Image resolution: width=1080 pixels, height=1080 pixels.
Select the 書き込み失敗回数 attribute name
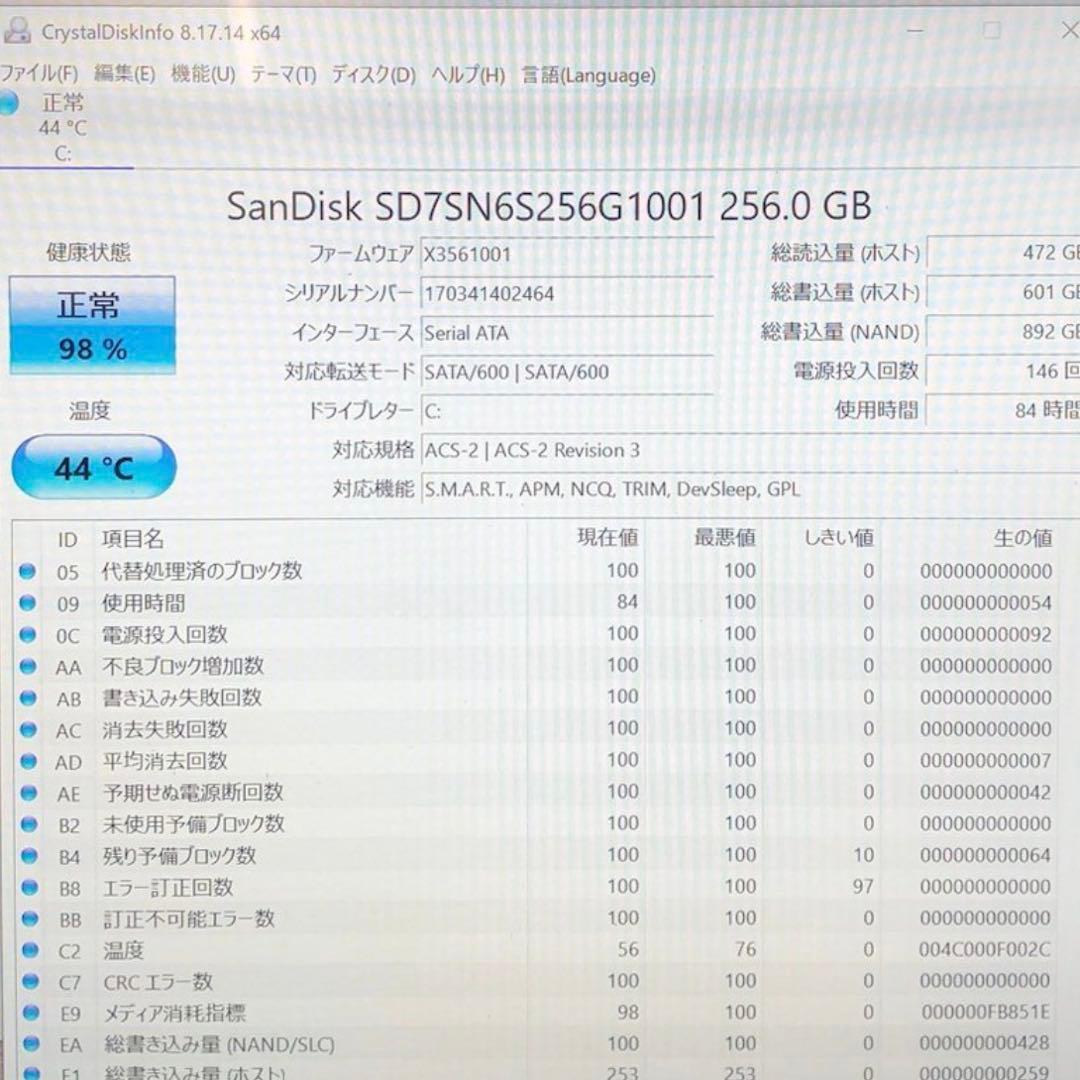pyautogui.click(x=183, y=698)
